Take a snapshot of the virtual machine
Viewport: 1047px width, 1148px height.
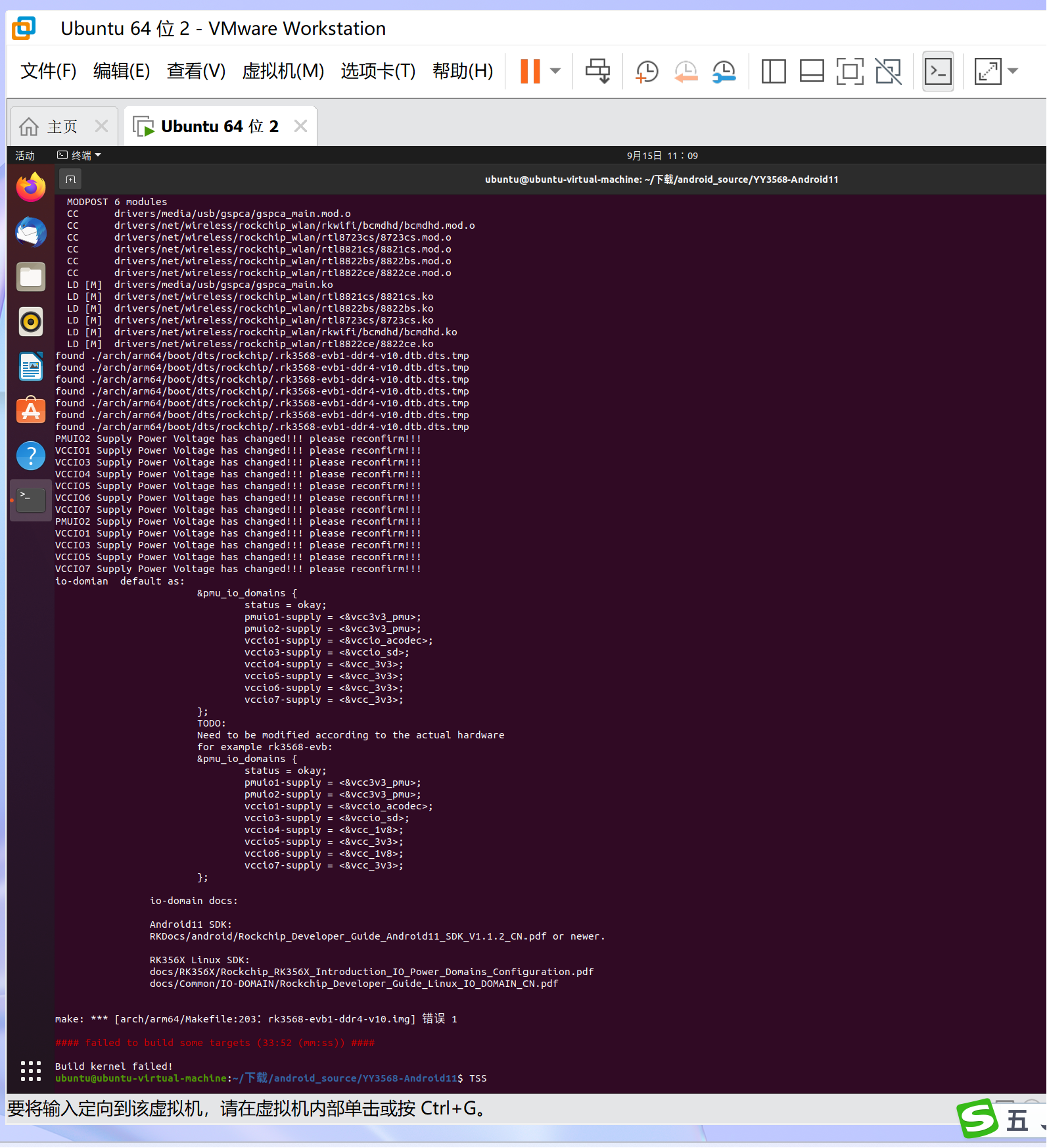[x=647, y=71]
